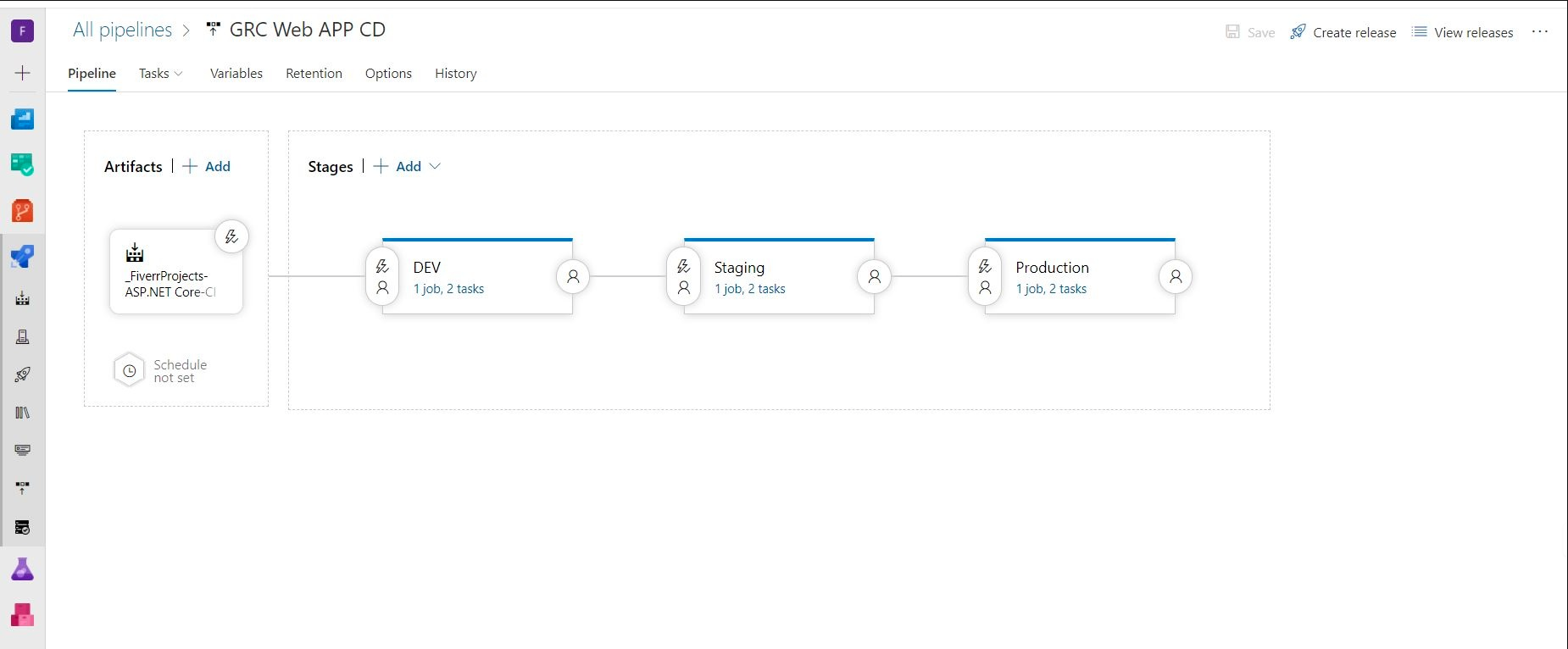The image size is (1568, 649).
Task: Open Staging stage 1 job, 2 tasks link
Action: pos(749,289)
